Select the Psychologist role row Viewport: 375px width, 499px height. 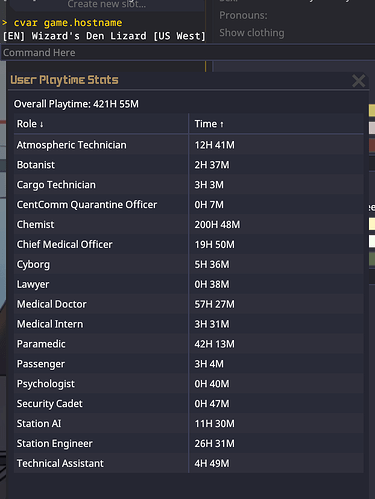pyautogui.click(x=189, y=384)
